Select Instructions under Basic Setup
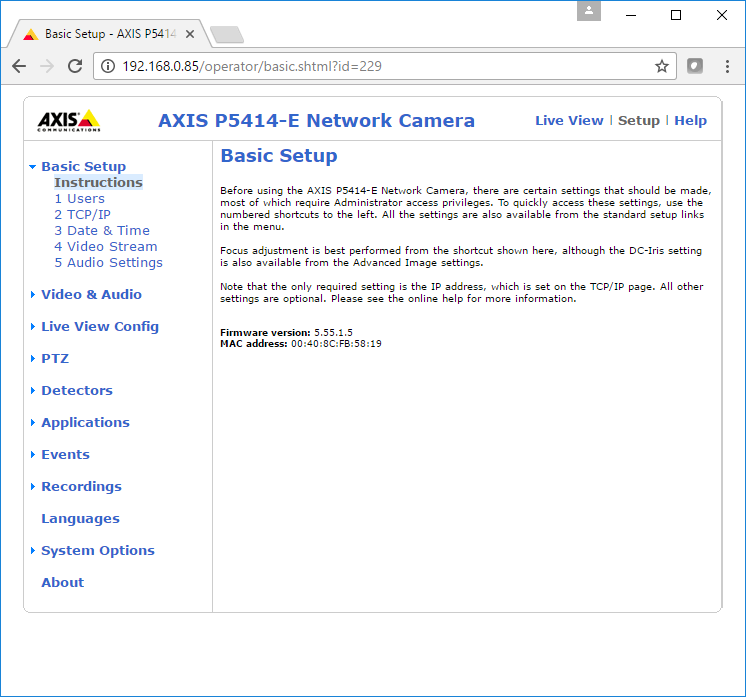 98,182
